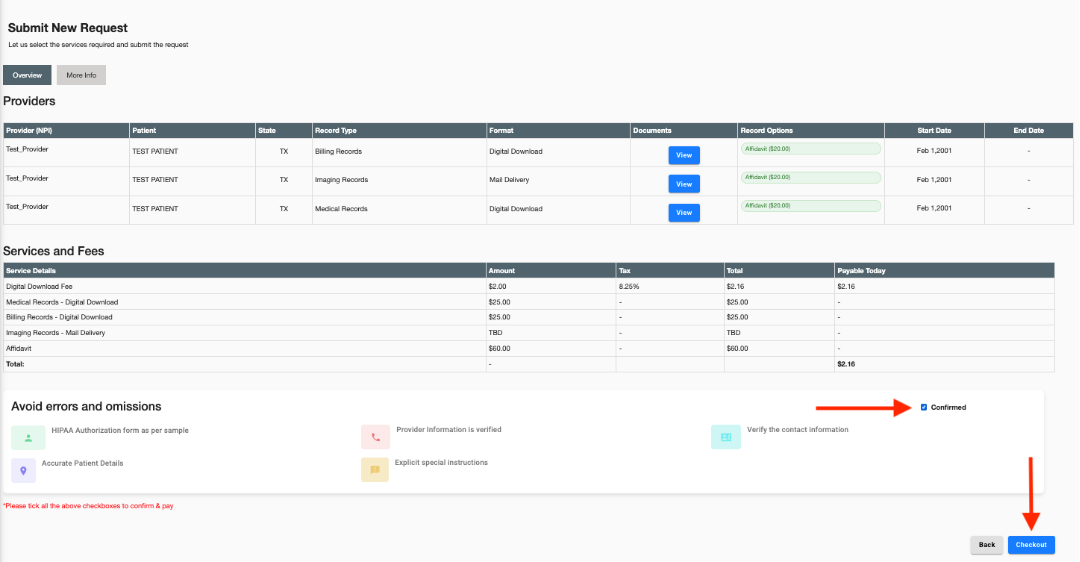Go back with the Back button

click(x=987, y=545)
